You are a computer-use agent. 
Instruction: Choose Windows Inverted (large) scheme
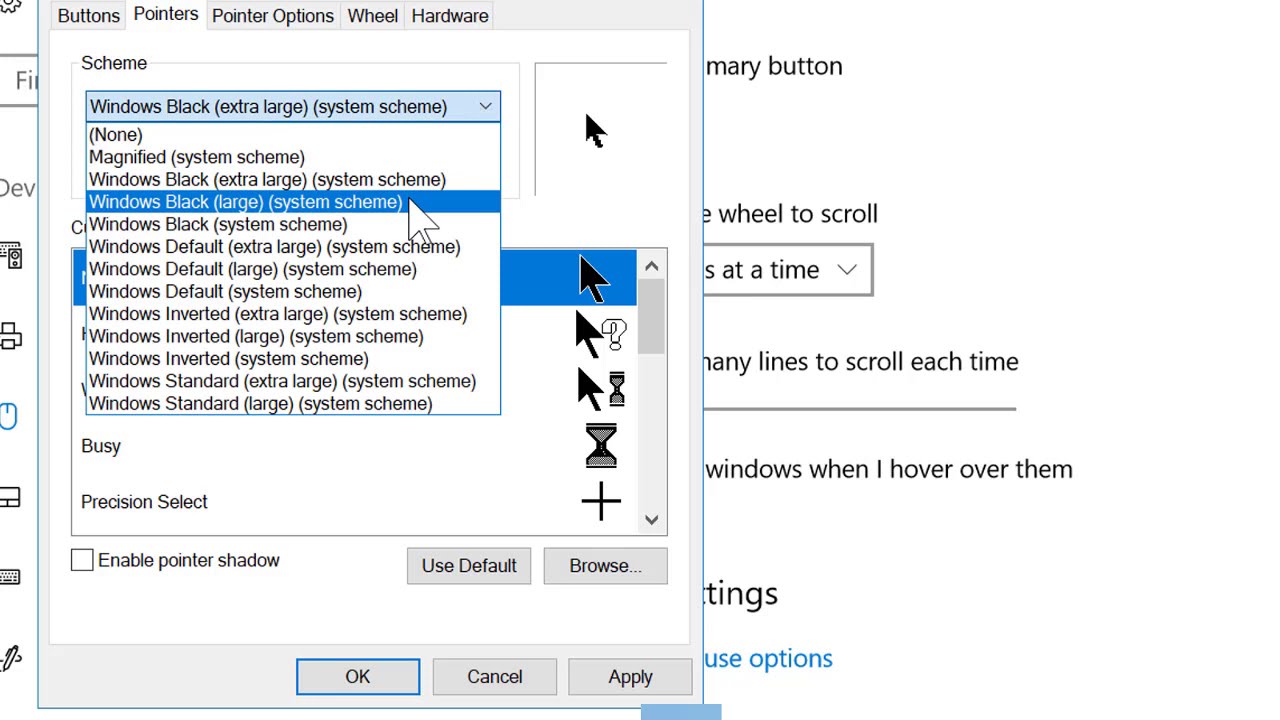pyautogui.click(x=293, y=337)
